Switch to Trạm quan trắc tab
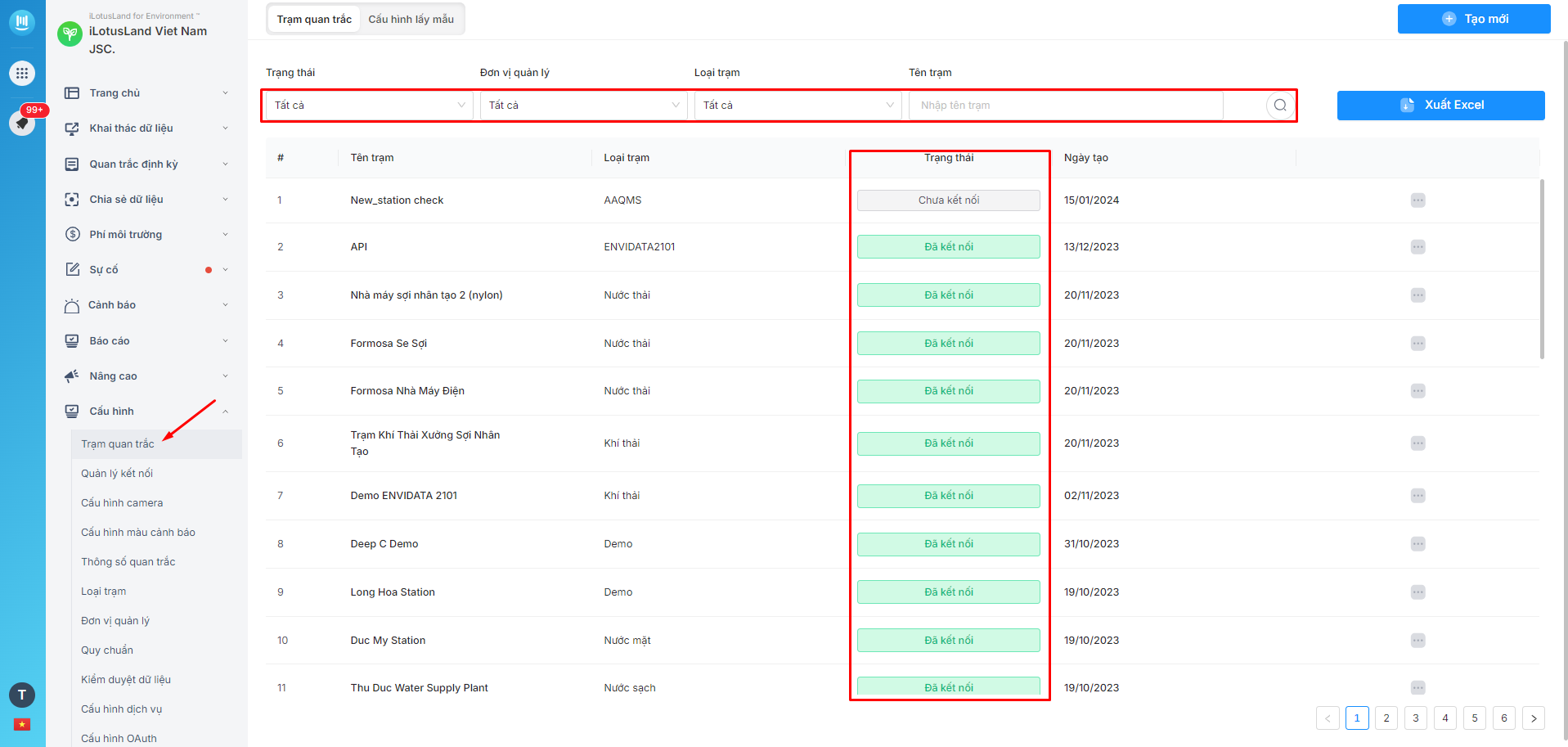 tap(314, 19)
